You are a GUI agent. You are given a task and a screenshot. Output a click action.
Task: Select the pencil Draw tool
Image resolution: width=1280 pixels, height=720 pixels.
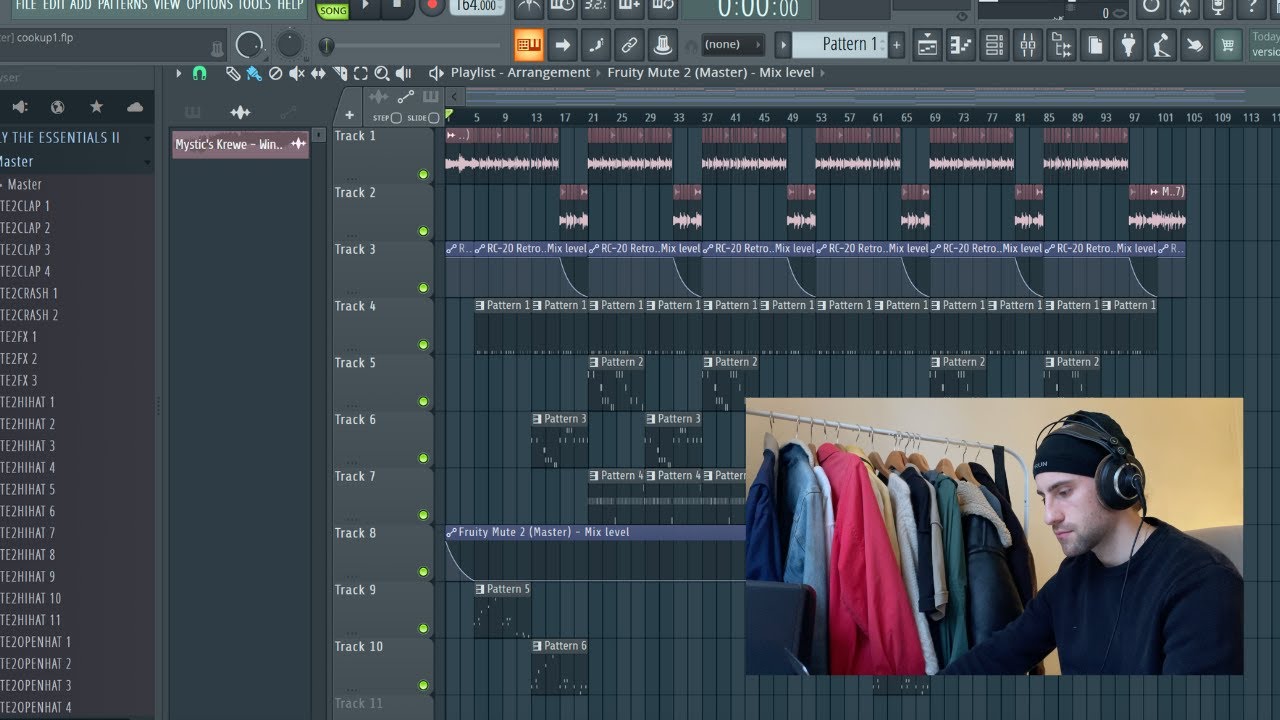(233, 73)
